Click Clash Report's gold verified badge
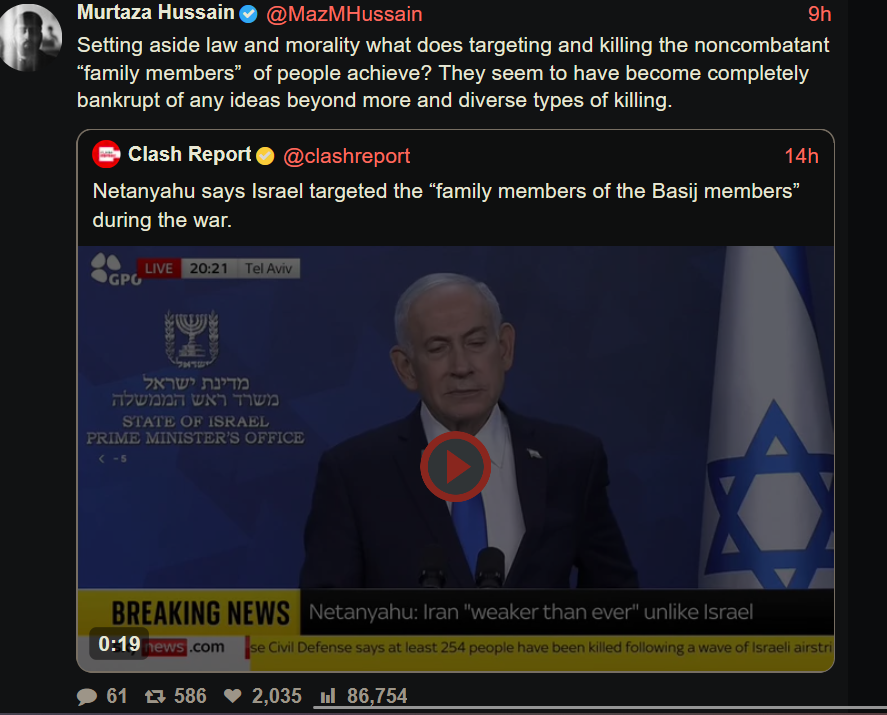This screenshot has width=887, height=715. 265,156
